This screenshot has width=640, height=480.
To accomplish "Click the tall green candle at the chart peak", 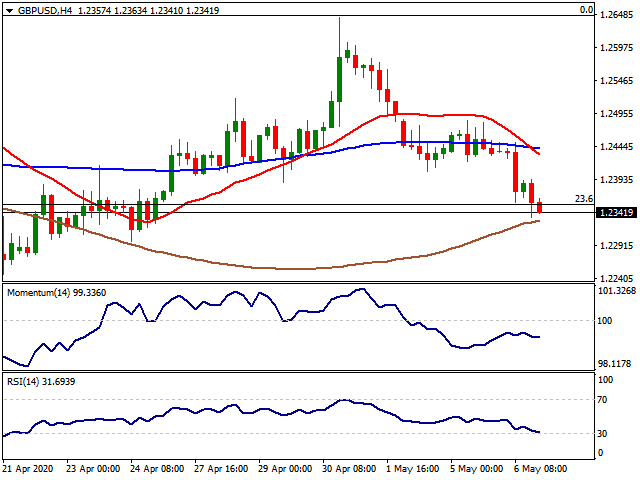I will point(339,80).
